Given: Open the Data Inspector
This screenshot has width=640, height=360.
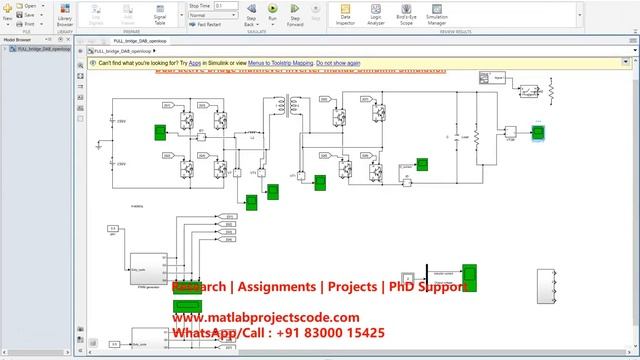Looking at the screenshot, I should pos(345,15).
